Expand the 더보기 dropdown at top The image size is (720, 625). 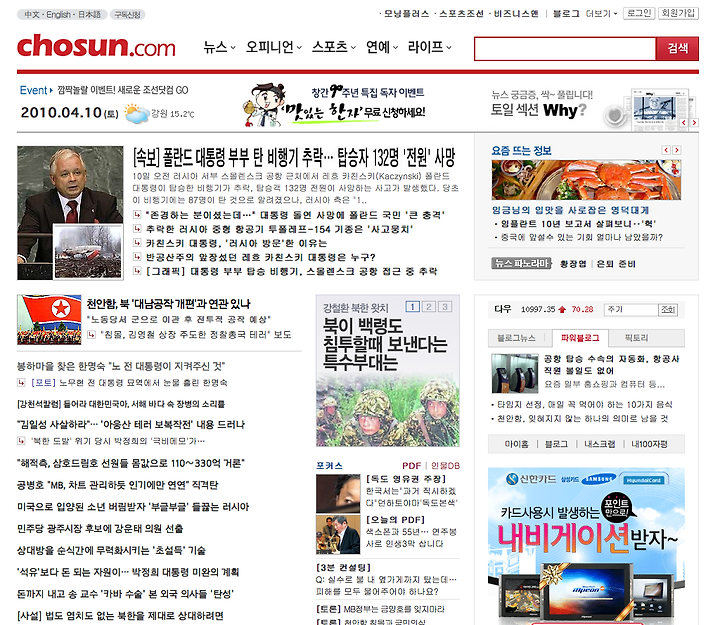point(601,14)
